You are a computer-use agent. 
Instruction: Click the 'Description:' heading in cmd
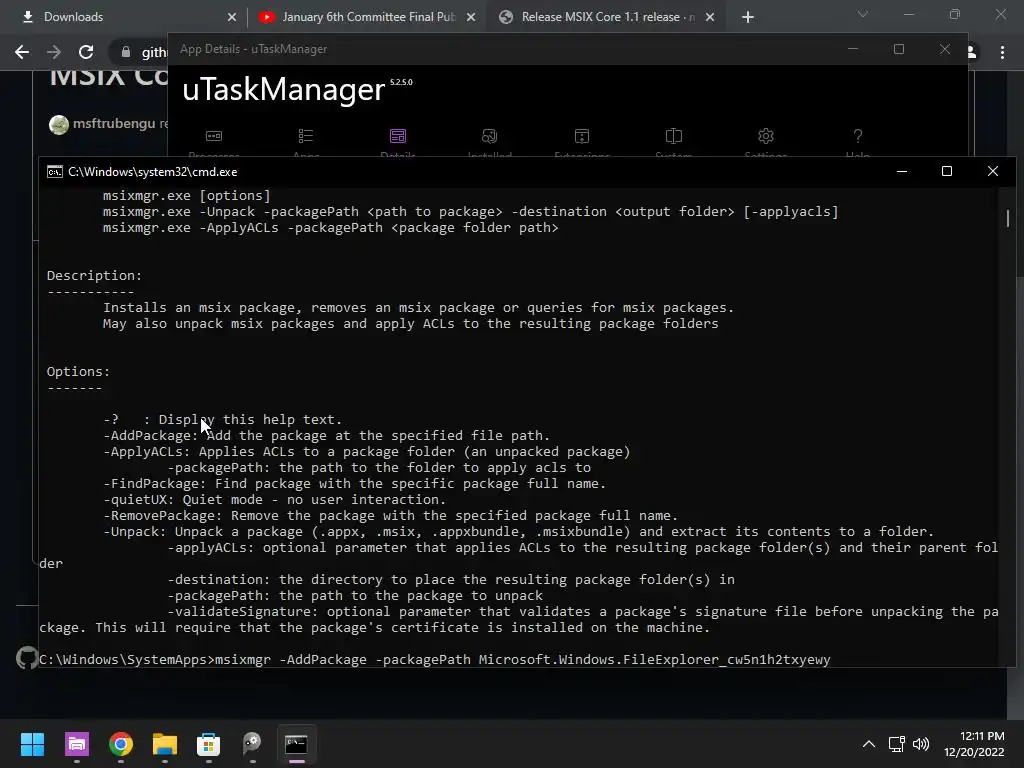(x=94, y=276)
